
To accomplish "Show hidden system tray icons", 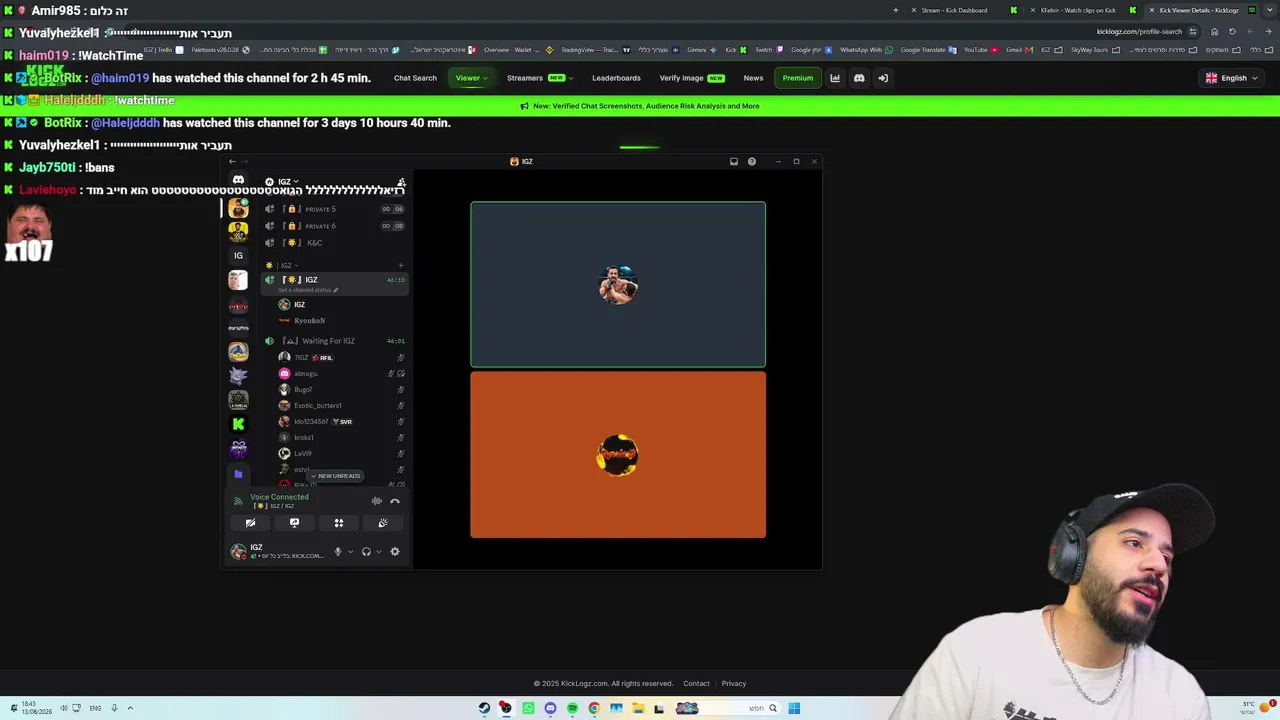I will pyautogui.click(x=130, y=708).
